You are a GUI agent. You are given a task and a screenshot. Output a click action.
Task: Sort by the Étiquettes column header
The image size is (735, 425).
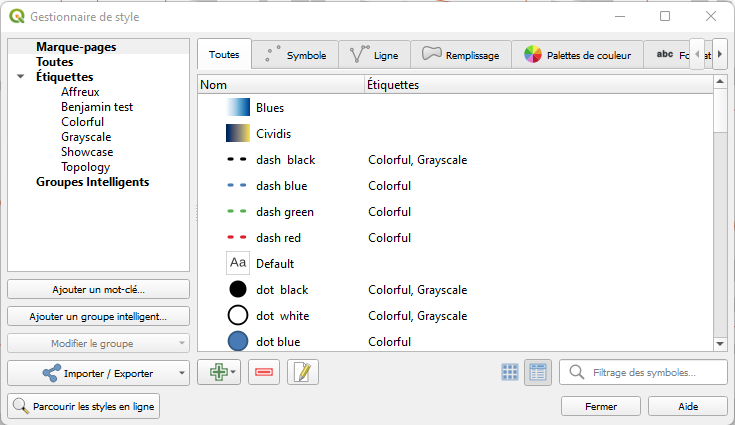click(x=539, y=85)
